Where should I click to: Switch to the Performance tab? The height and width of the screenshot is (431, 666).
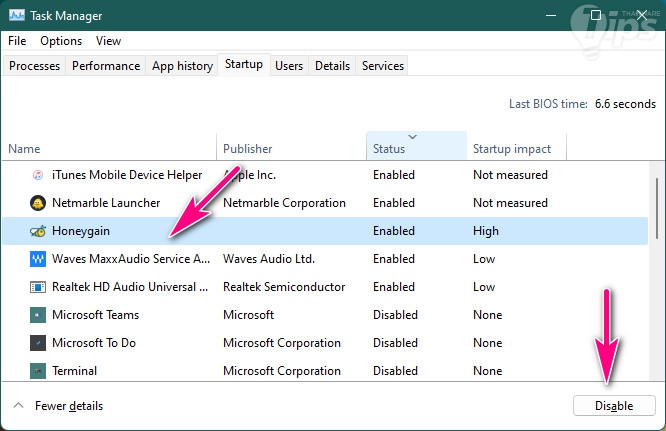pyautogui.click(x=106, y=66)
